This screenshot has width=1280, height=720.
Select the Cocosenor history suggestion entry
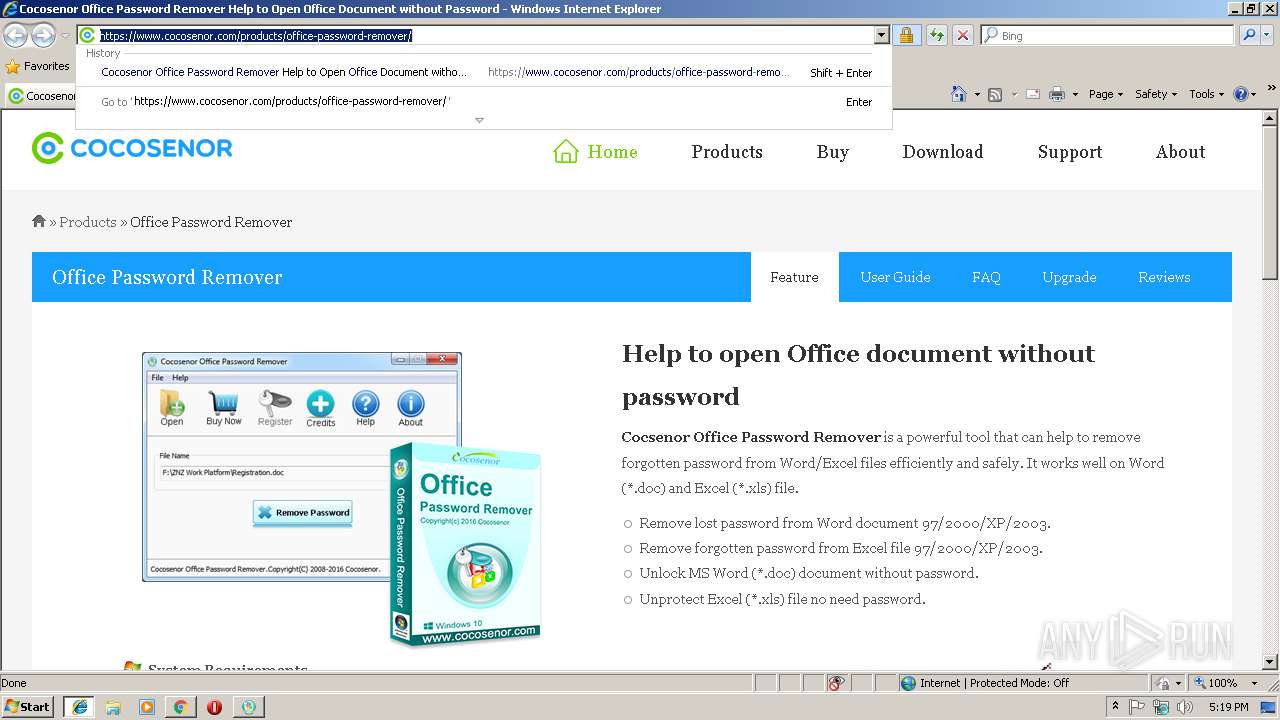484,72
